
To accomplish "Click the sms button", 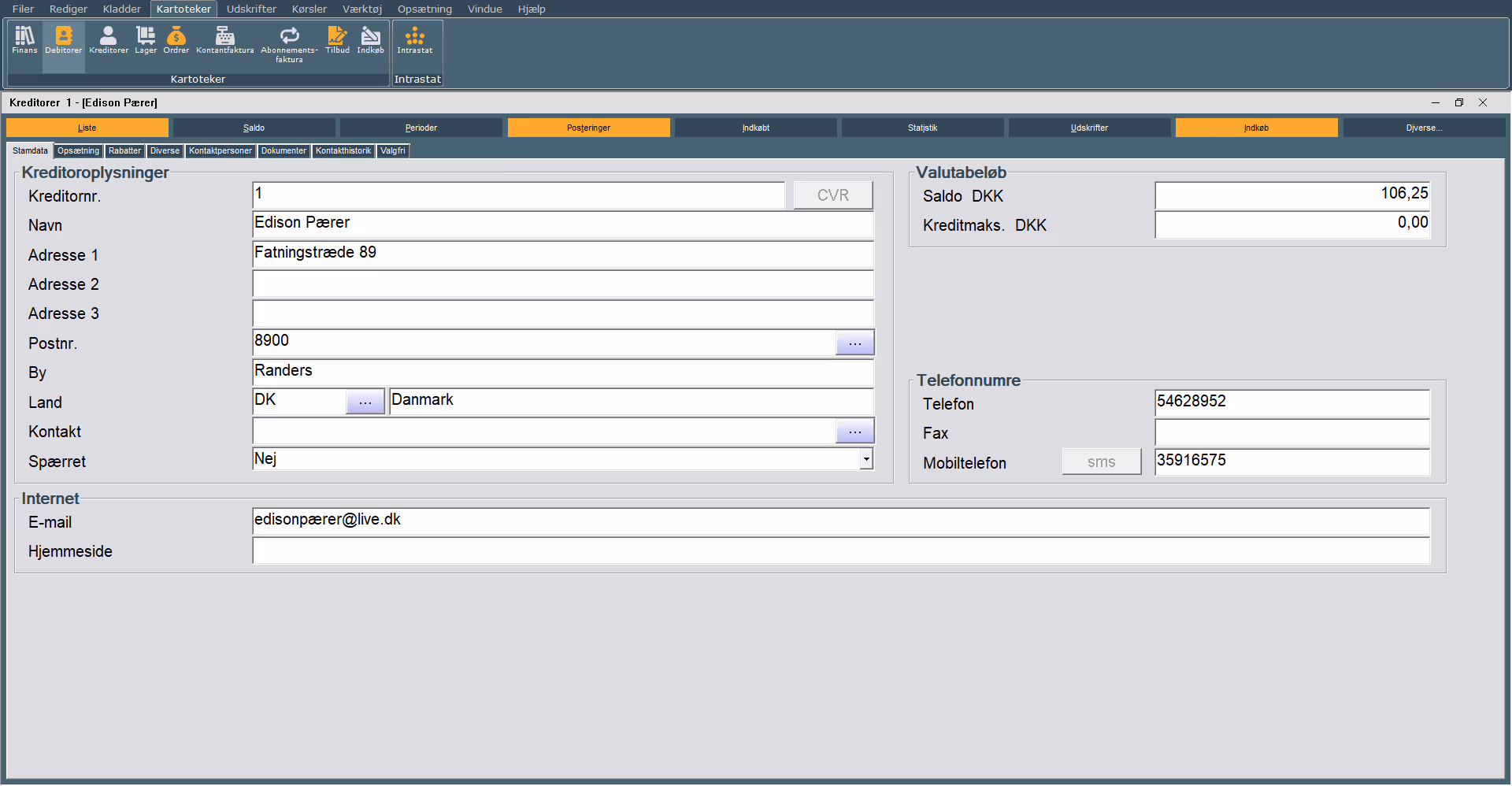I will click(x=1101, y=462).
